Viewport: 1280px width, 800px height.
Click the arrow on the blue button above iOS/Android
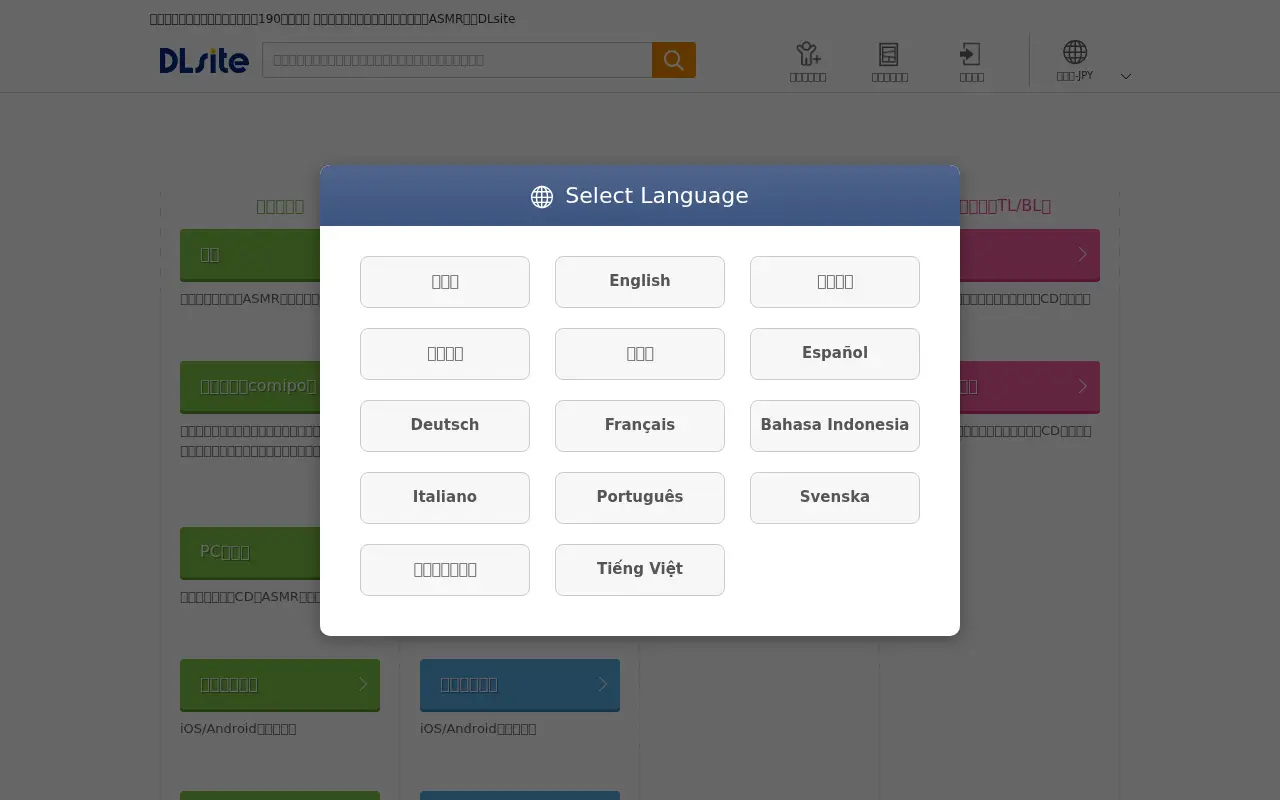[x=603, y=684]
